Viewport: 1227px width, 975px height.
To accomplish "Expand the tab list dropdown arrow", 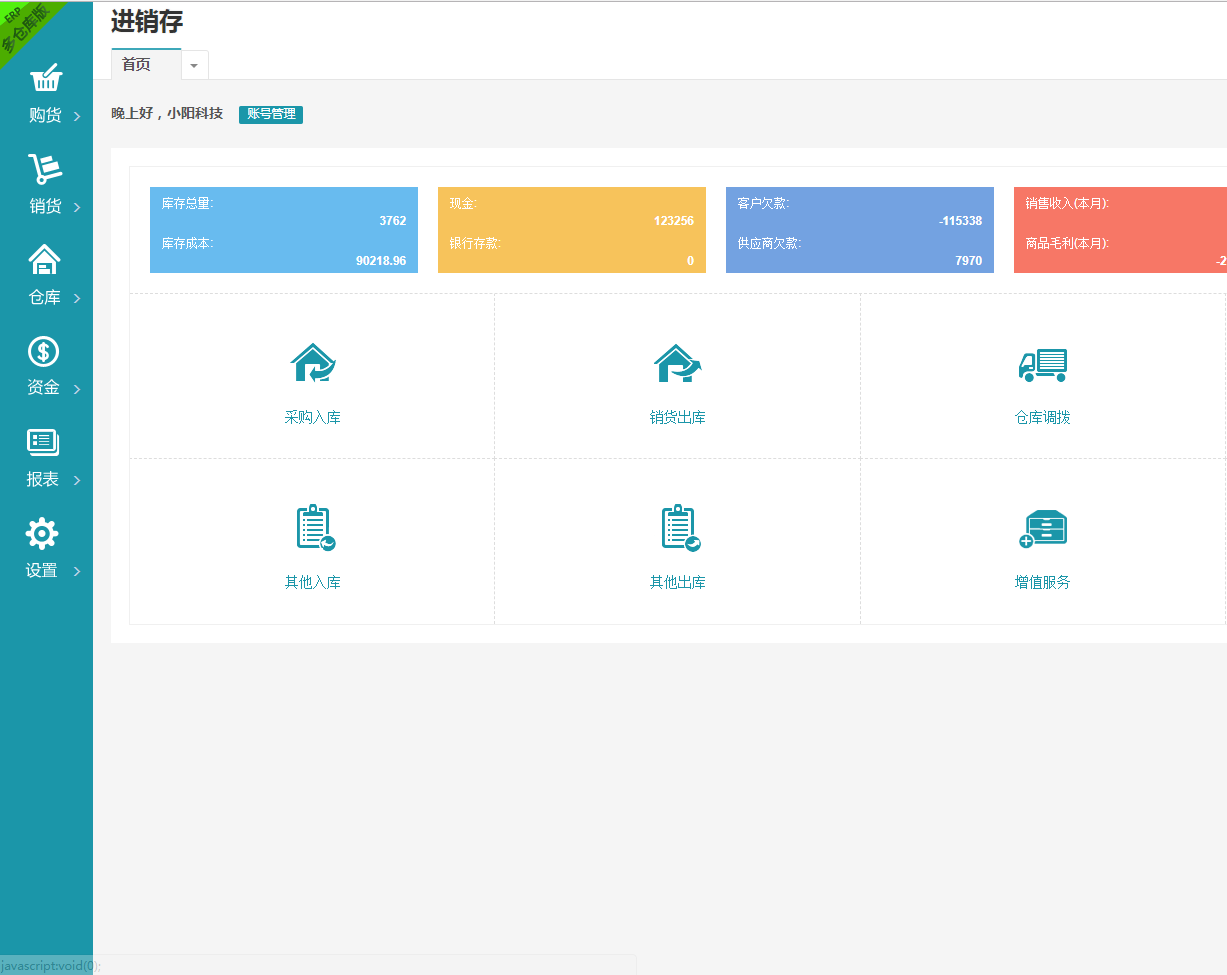I will coord(194,65).
